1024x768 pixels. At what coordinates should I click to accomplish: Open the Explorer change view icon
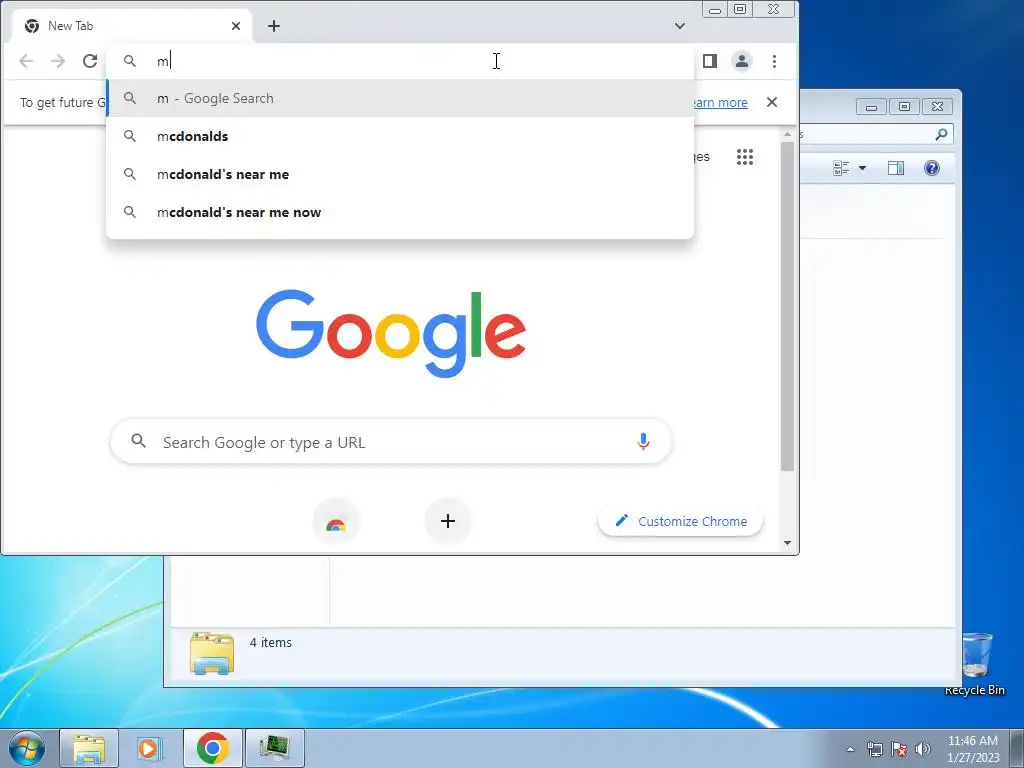[841, 168]
